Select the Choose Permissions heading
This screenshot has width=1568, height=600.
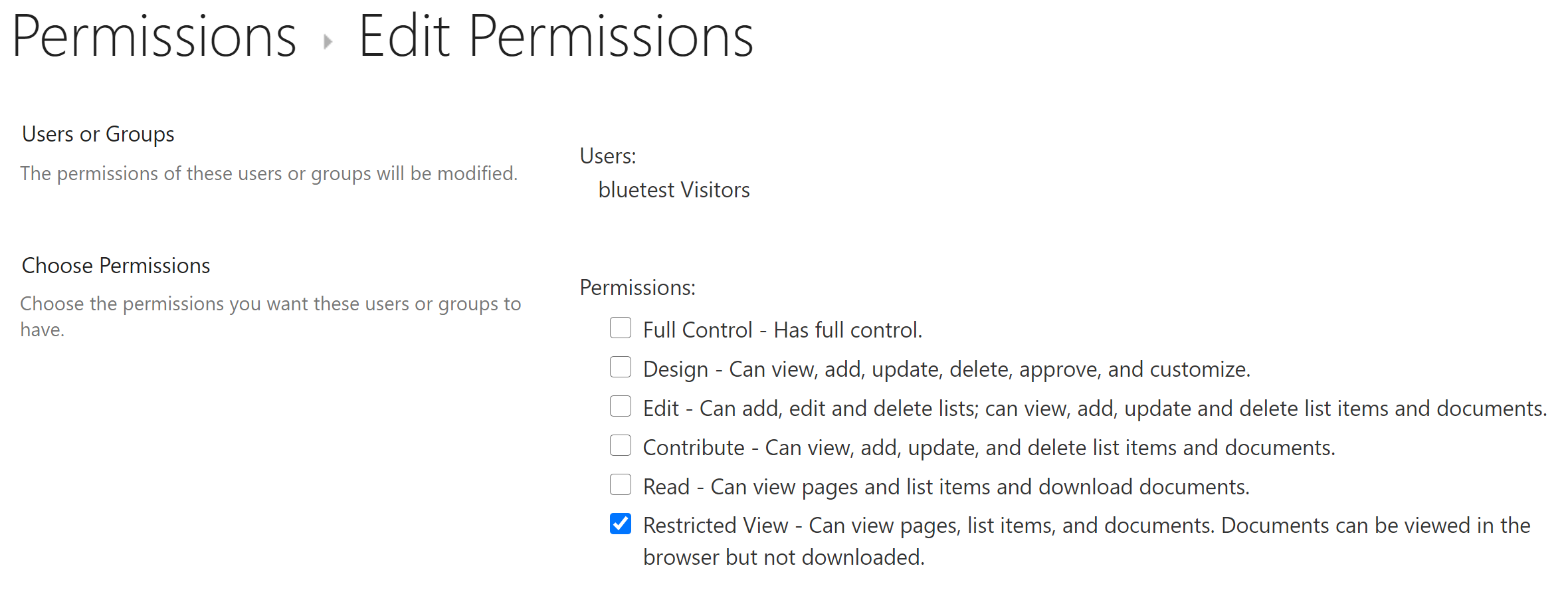click(116, 265)
